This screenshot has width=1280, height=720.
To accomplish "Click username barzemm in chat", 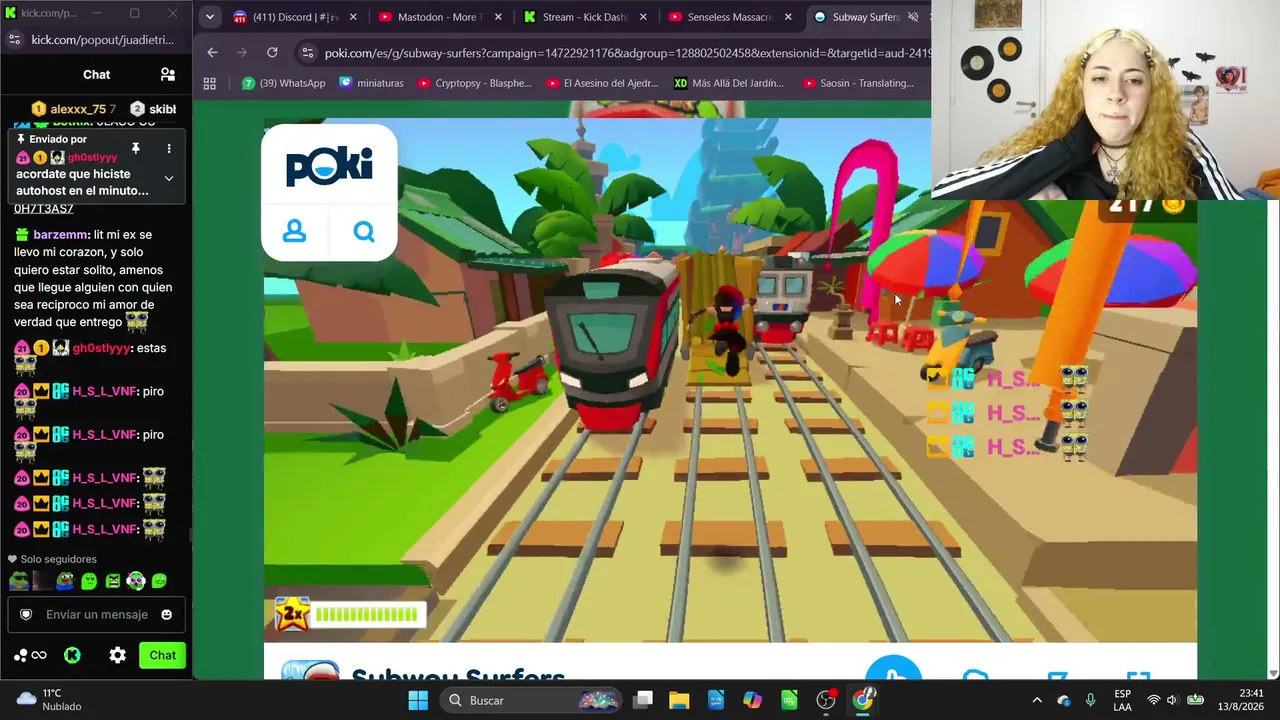I will click(60, 235).
